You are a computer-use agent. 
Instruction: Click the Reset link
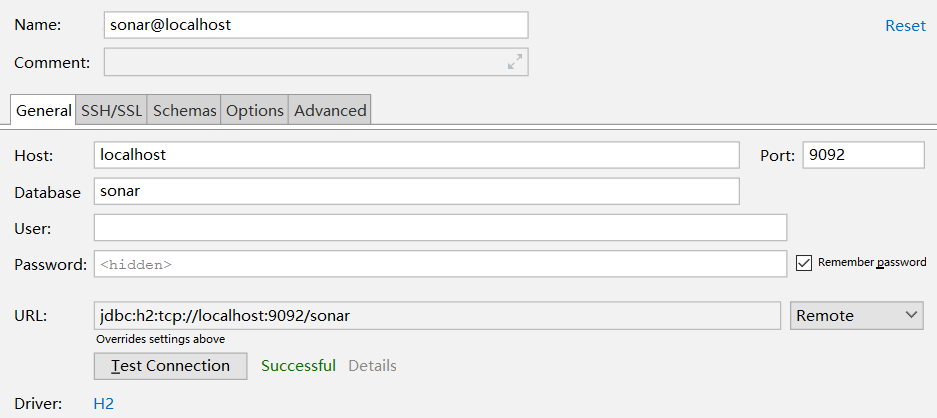click(905, 26)
